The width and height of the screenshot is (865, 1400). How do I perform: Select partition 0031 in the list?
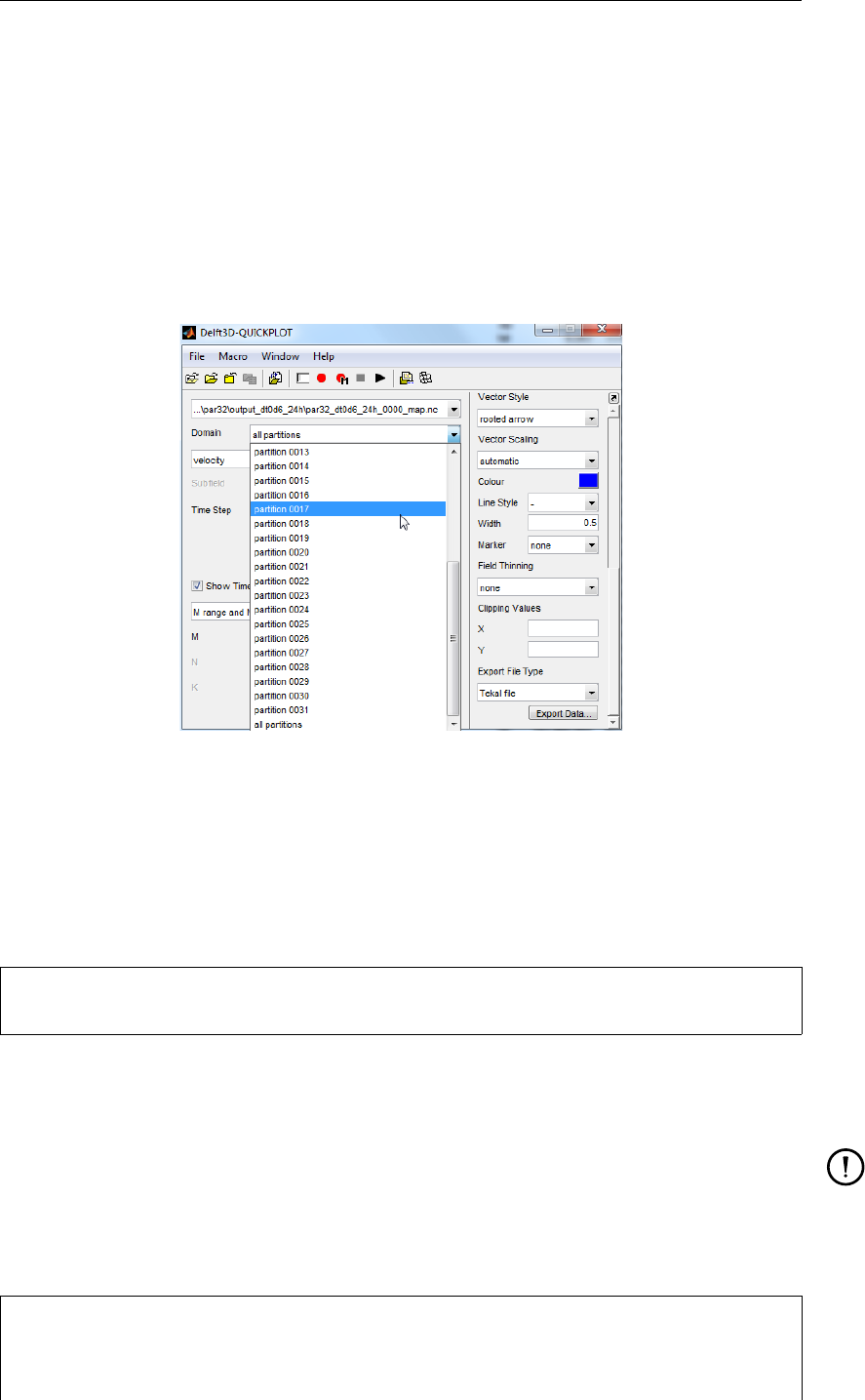click(348, 710)
